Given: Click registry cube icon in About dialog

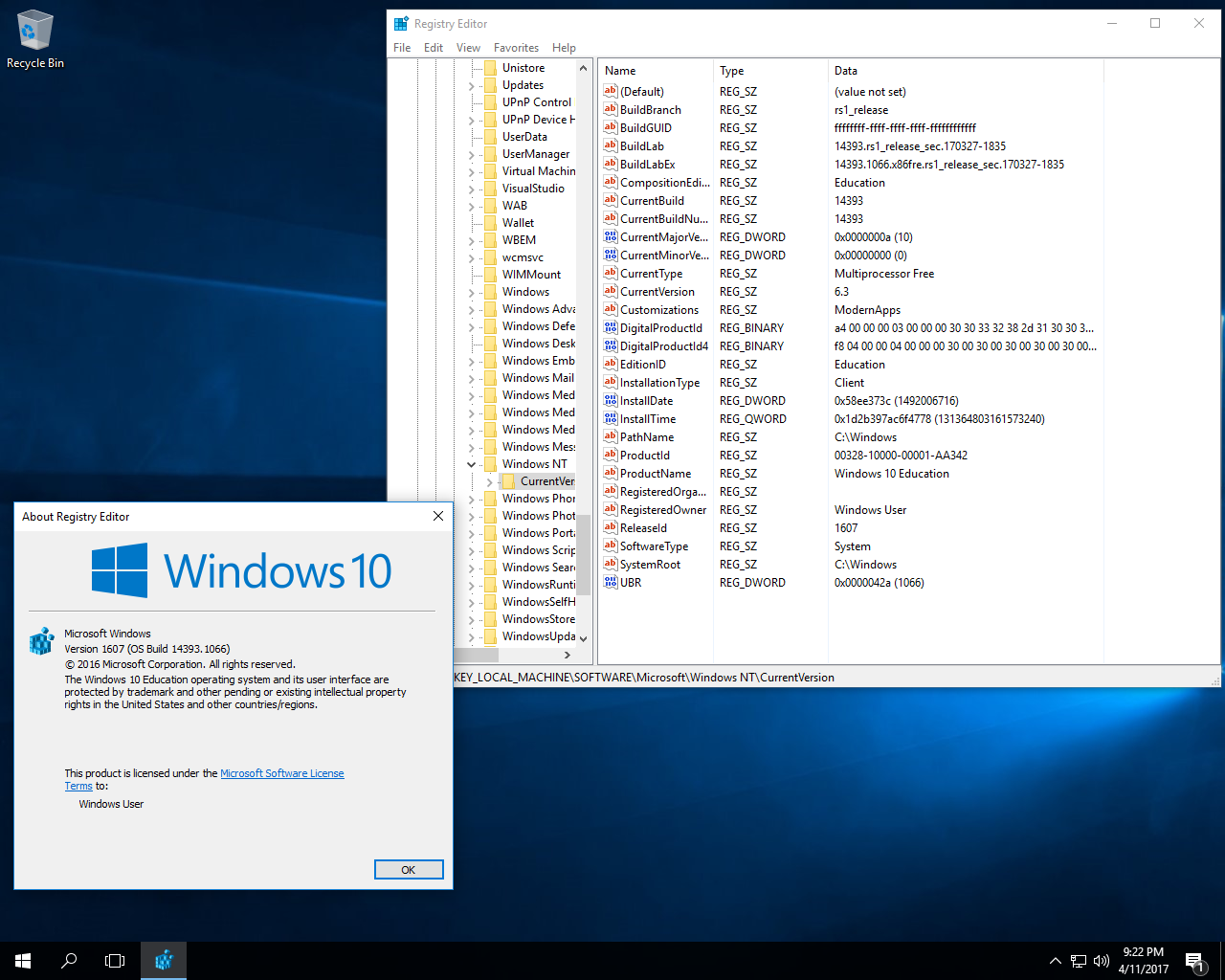Looking at the screenshot, I should (41, 640).
